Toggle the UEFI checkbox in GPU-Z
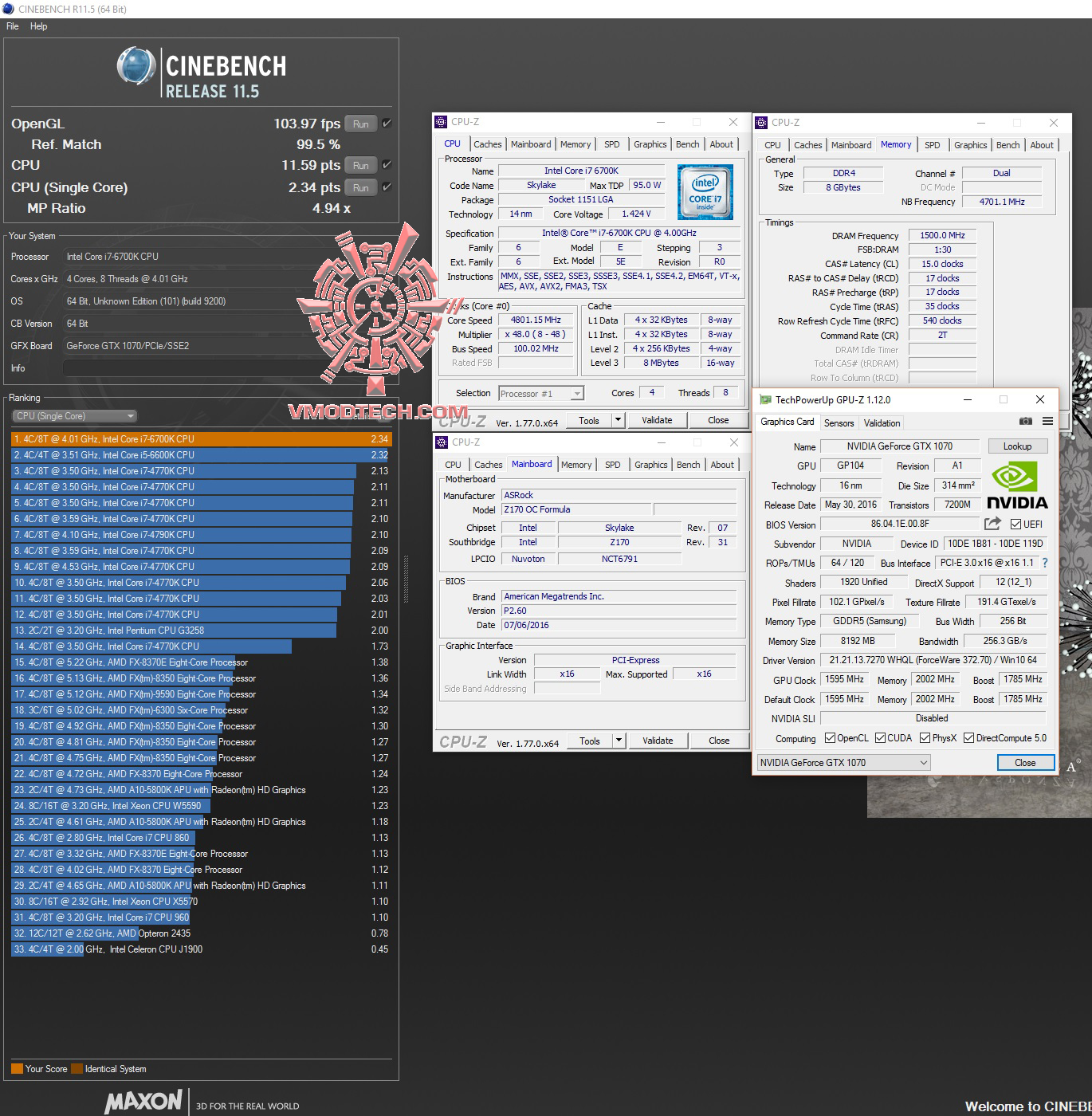1092x1116 pixels. pyautogui.click(x=1015, y=525)
